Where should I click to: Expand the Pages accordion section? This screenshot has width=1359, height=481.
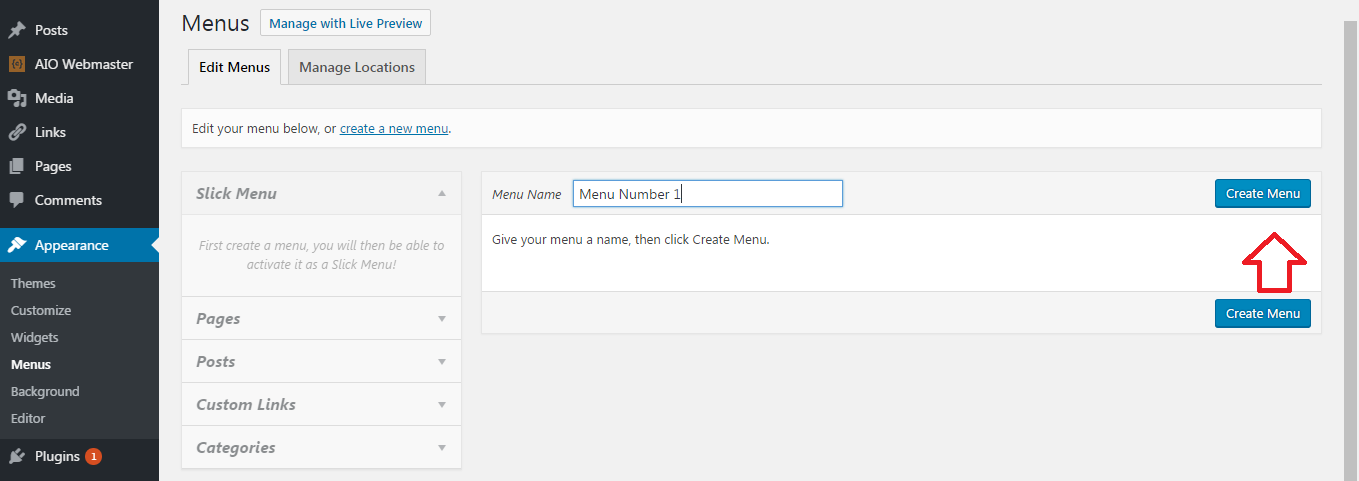(321, 318)
